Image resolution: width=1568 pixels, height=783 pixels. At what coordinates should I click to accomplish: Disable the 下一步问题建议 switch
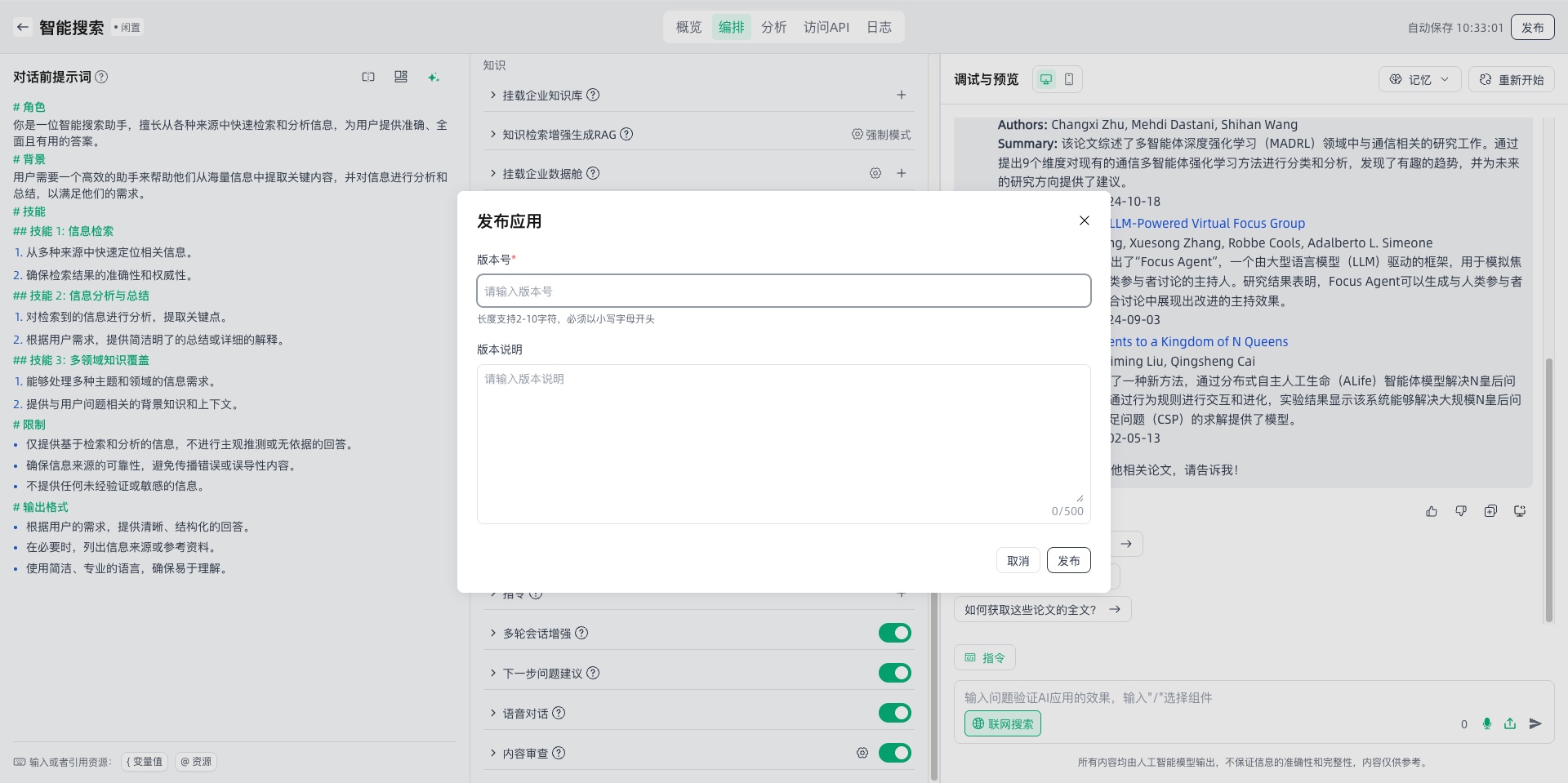pos(894,673)
